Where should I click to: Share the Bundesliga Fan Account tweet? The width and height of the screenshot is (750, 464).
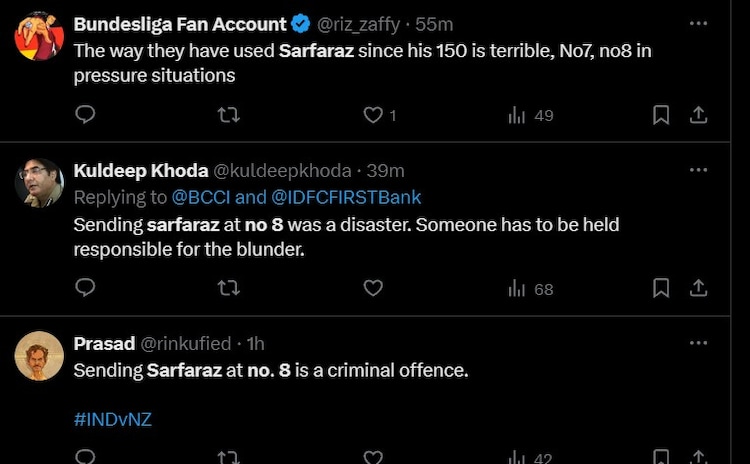pos(698,115)
